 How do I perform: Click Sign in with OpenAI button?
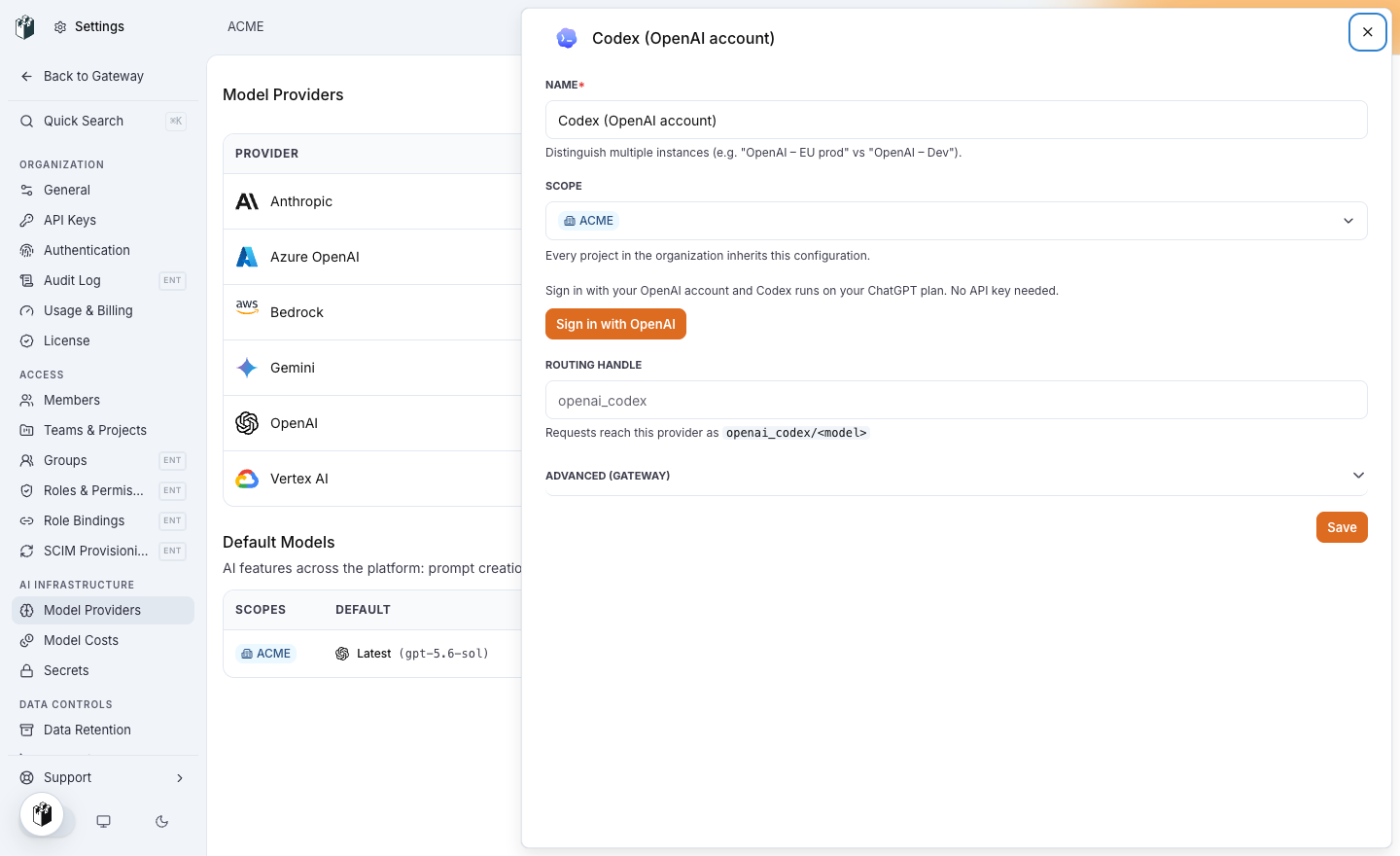(x=615, y=324)
